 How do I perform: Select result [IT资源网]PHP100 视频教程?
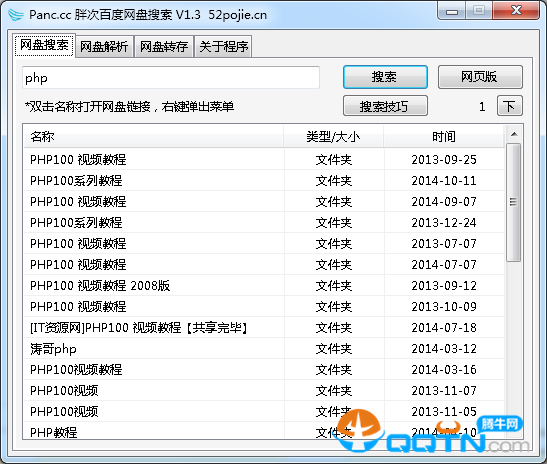[264, 328]
